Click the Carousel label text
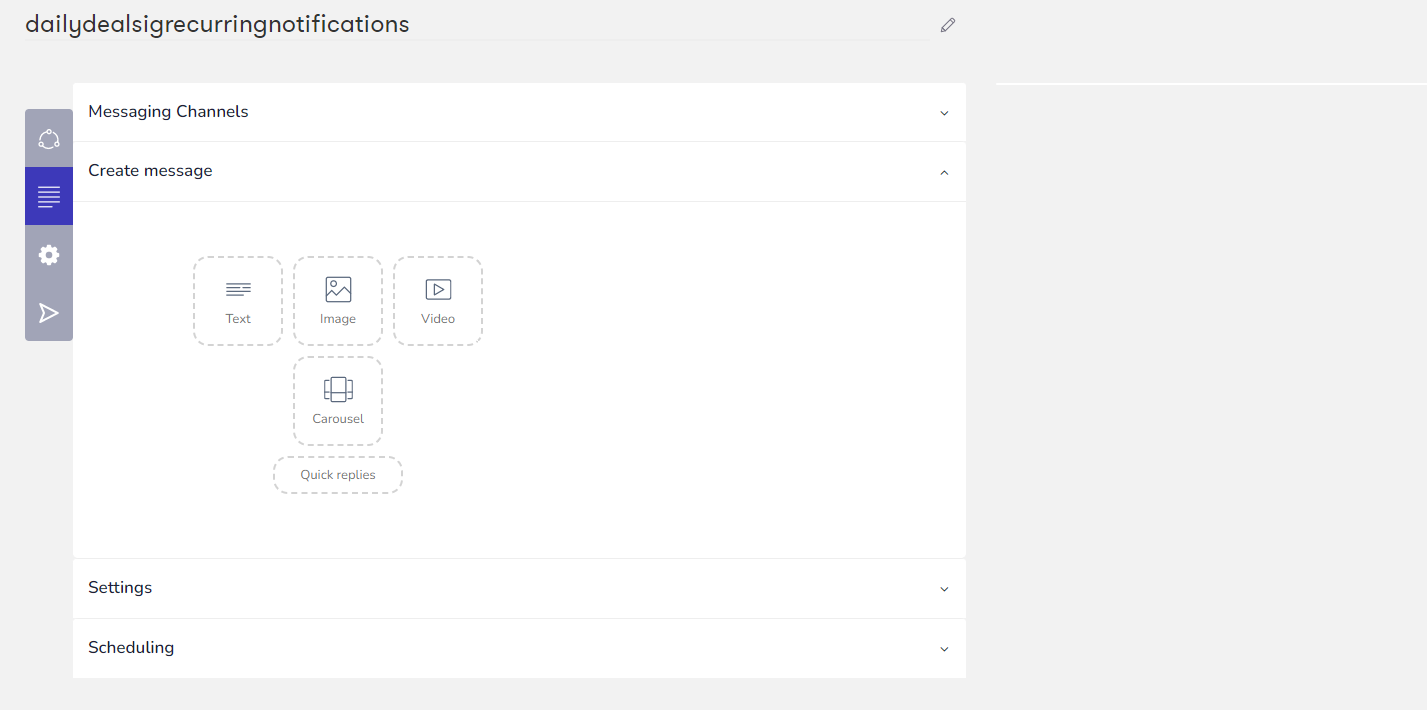Image resolution: width=1427 pixels, height=710 pixels. (x=338, y=419)
